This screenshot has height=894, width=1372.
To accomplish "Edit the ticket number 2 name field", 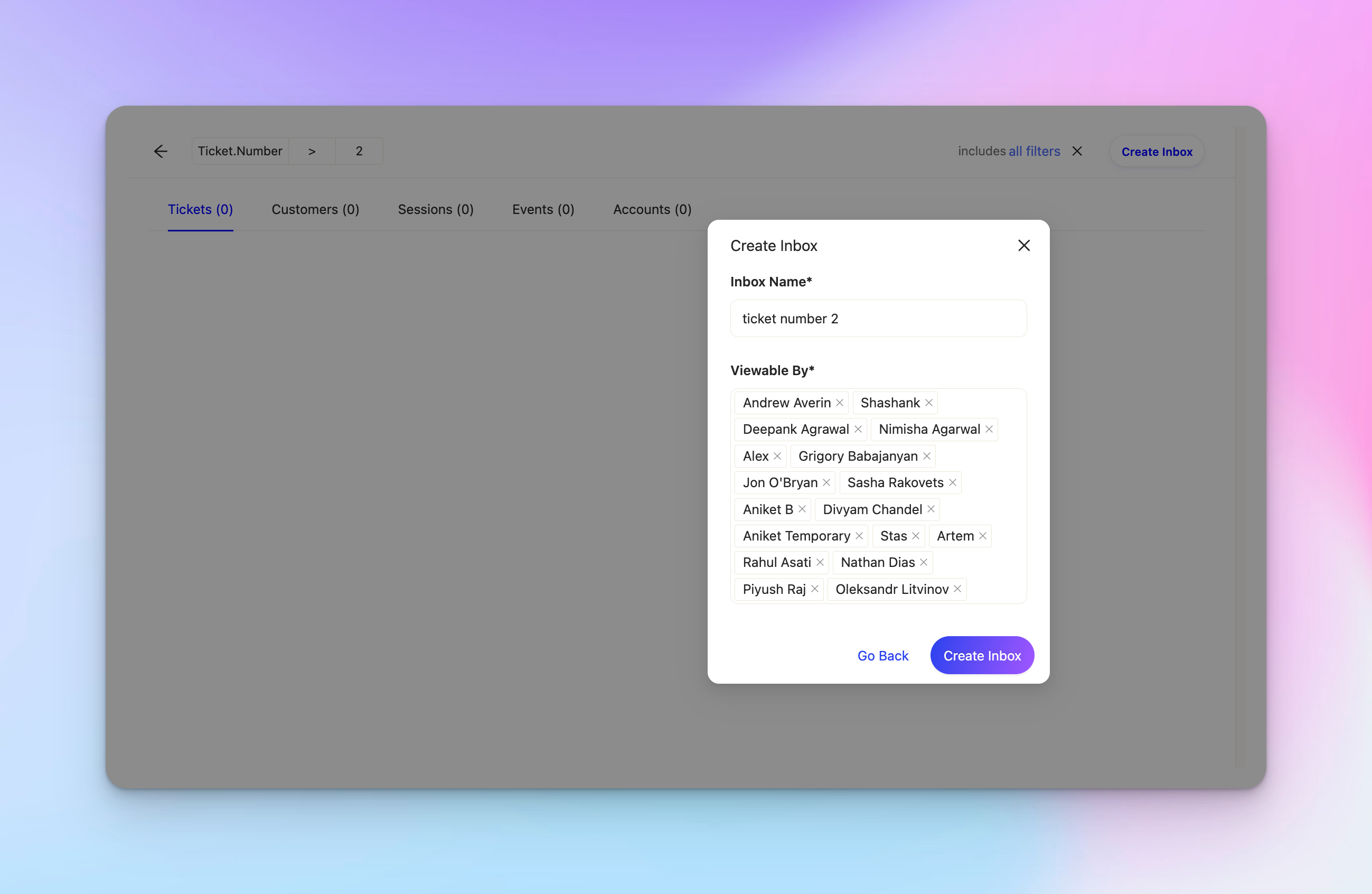I will click(x=878, y=318).
